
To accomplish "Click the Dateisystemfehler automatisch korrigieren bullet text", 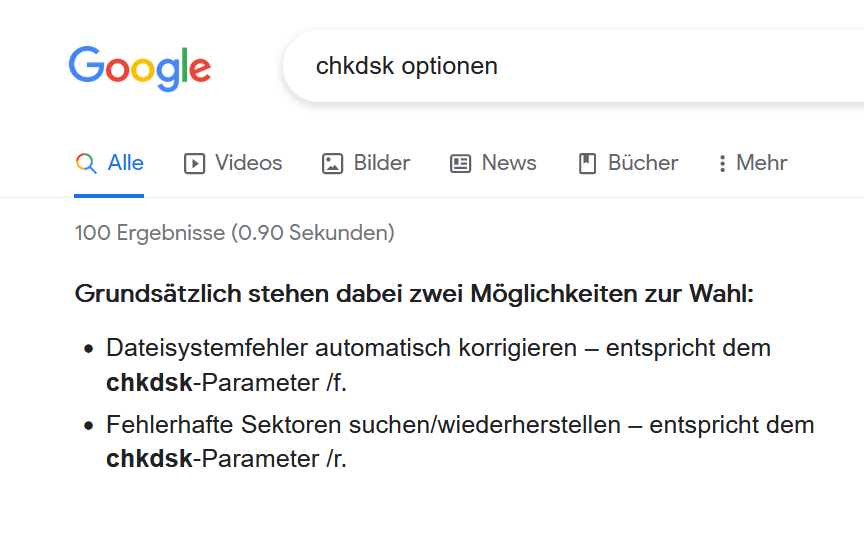I will pos(342,348).
